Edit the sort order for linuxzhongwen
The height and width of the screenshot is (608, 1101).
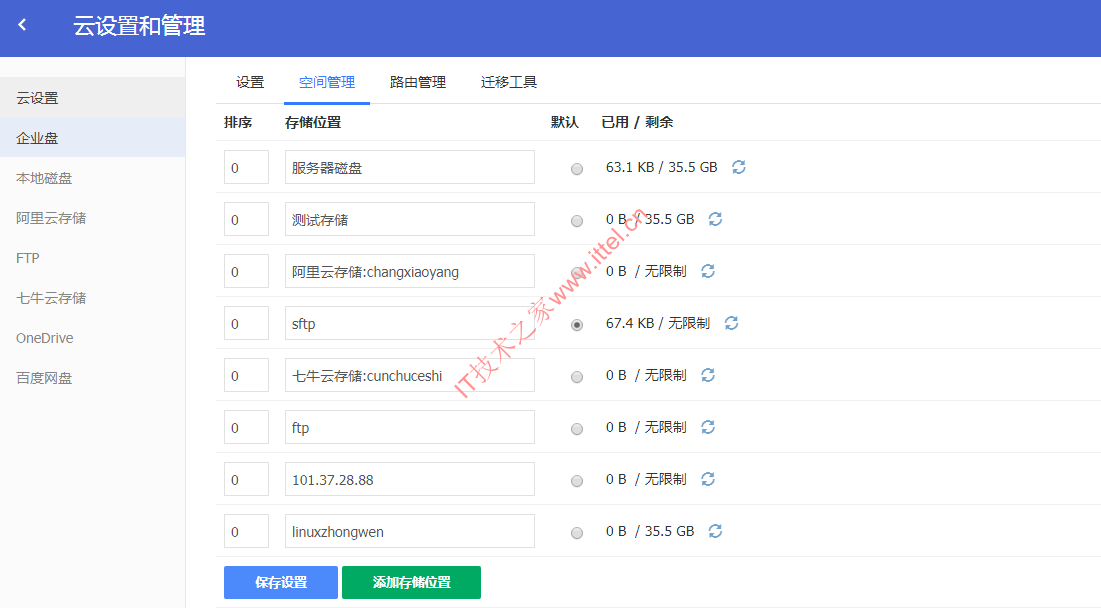(x=246, y=531)
